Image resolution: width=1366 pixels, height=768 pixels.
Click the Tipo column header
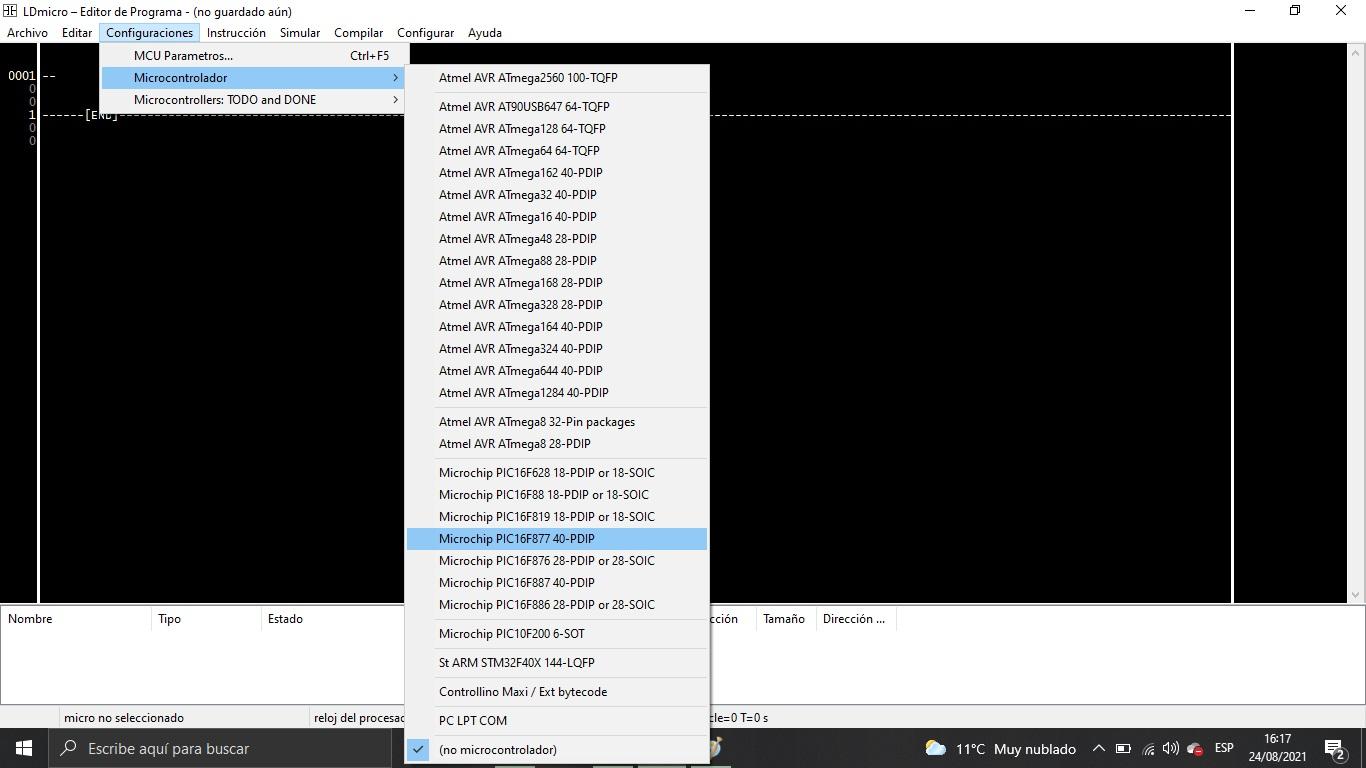point(206,619)
